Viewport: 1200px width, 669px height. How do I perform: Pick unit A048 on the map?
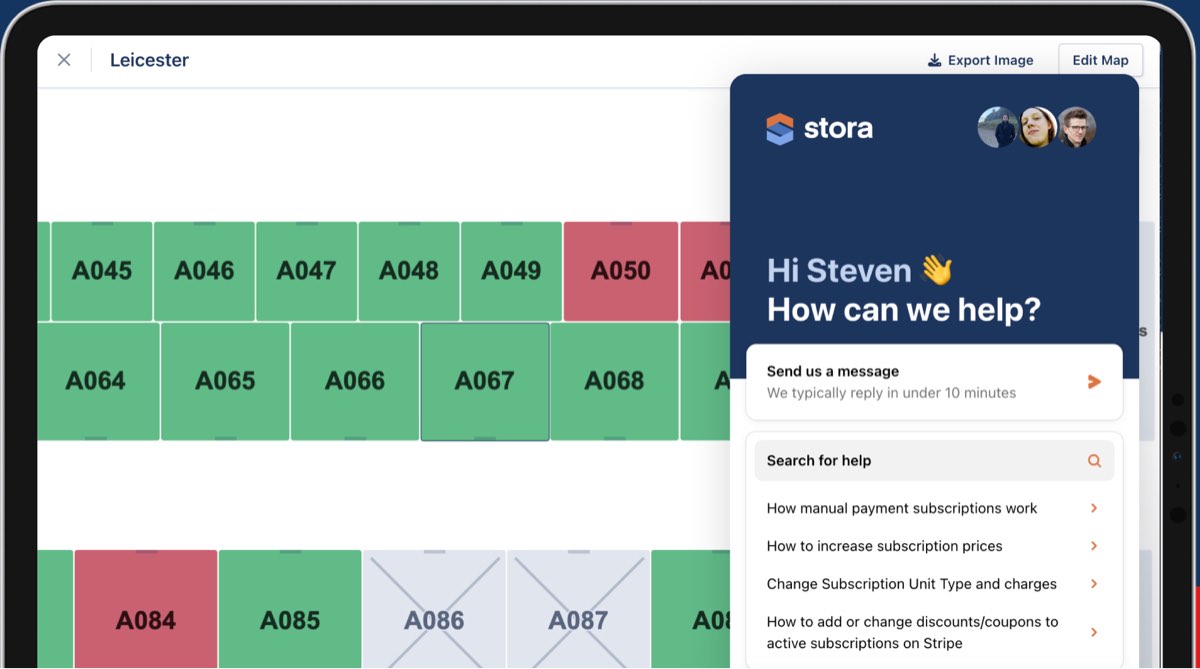tap(409, 271)
